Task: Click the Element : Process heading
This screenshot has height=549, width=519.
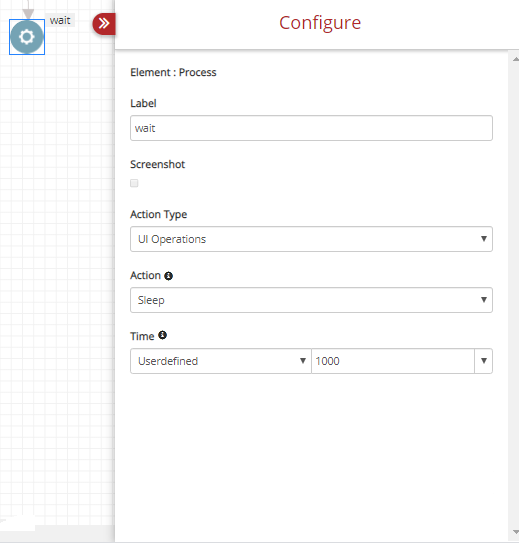Action: click(x=173, y=72)
